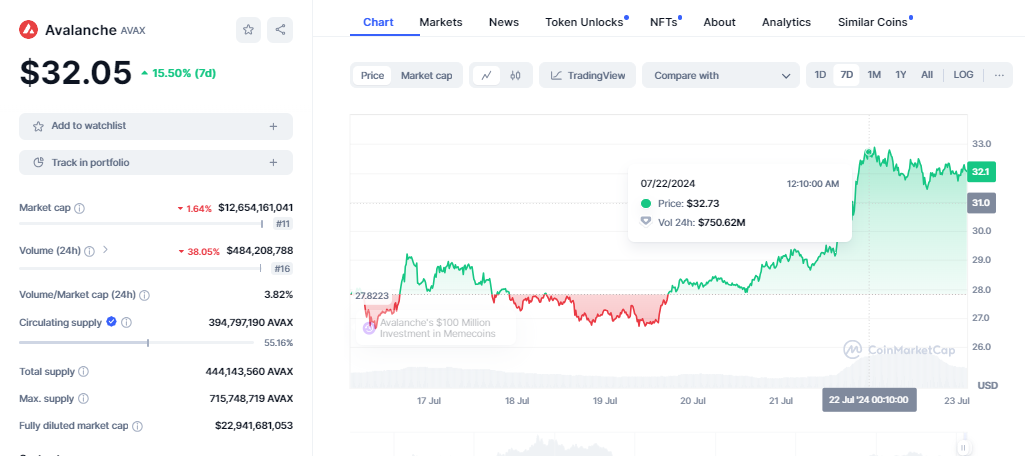Image resolution: width=1025 pixels, height=456 pixels.
Task: Click volume rank #16 badge
Action: [282, 269]
